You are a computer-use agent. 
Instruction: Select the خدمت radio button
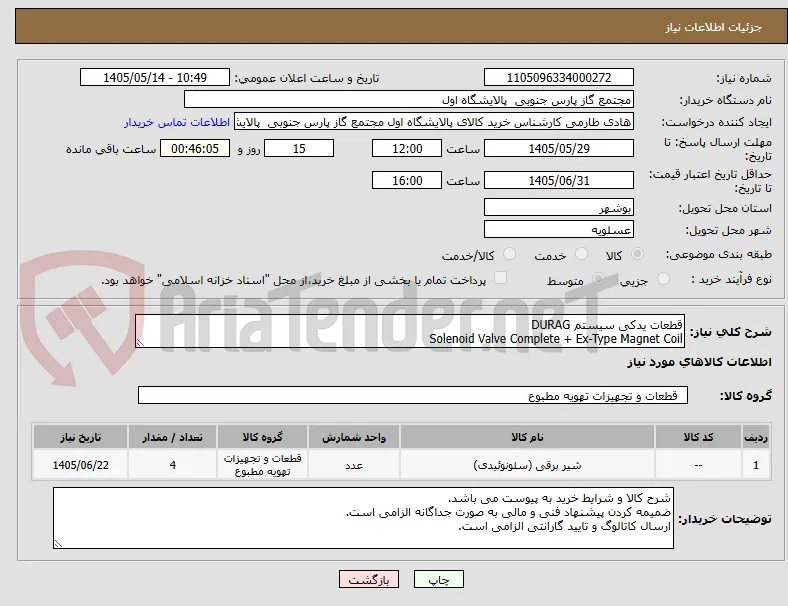click(581, 254)
